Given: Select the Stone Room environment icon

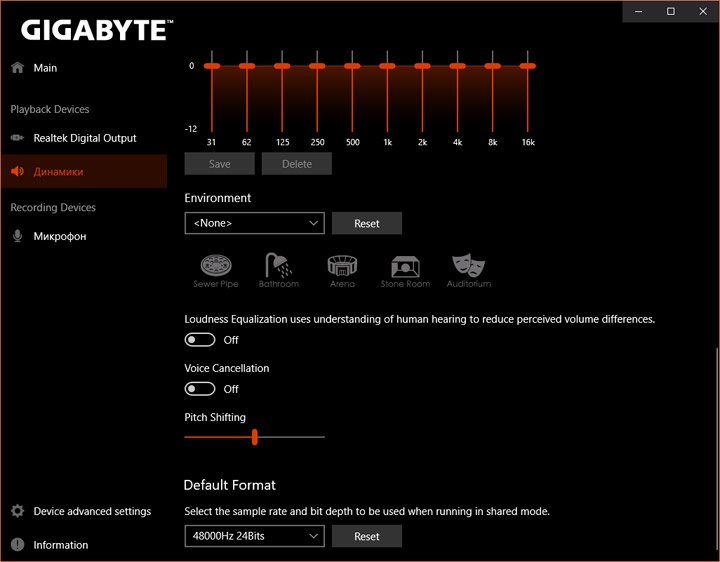Looking at the screenshot, I should tap(405, 271).
